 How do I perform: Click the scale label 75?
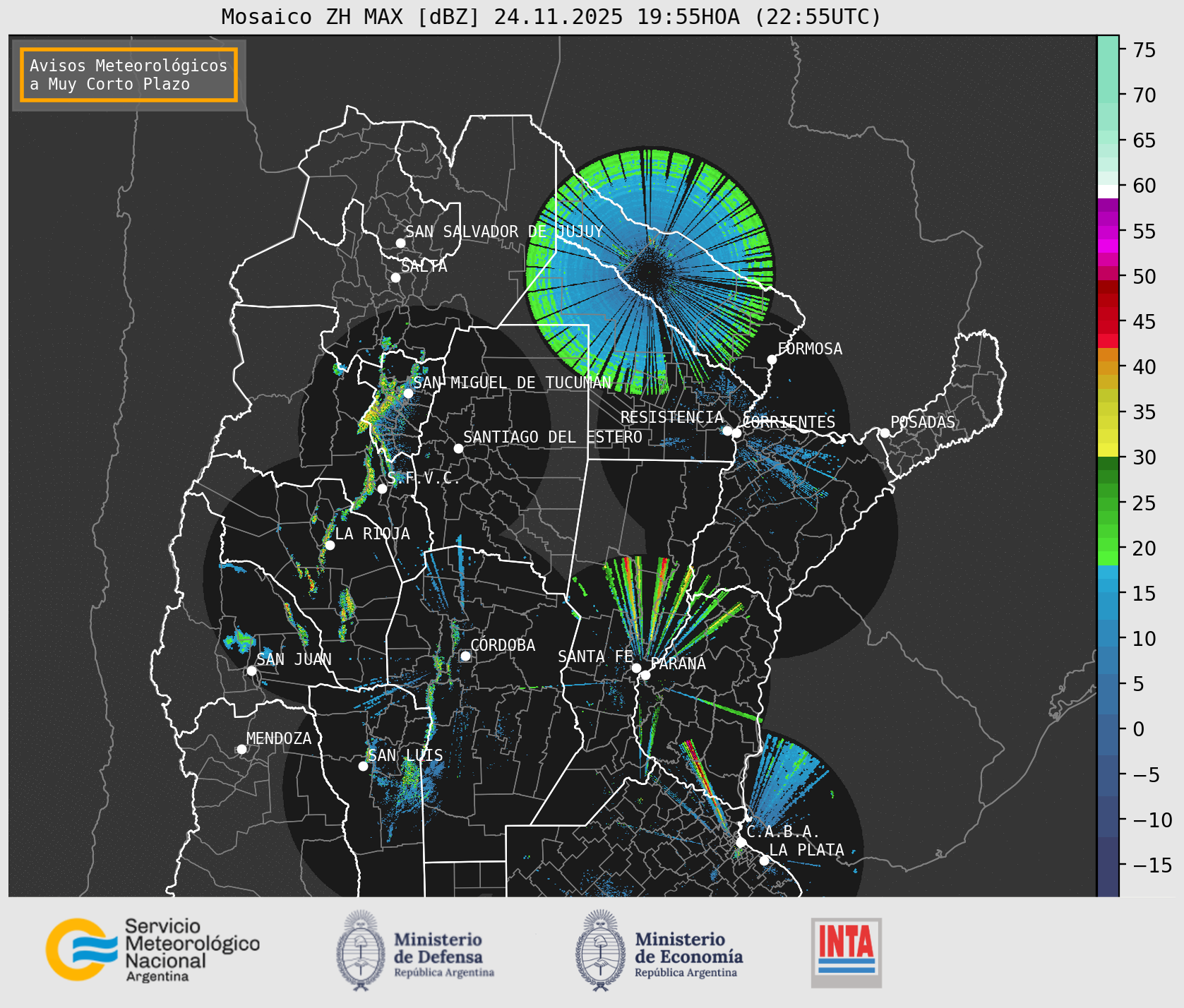1144,50
